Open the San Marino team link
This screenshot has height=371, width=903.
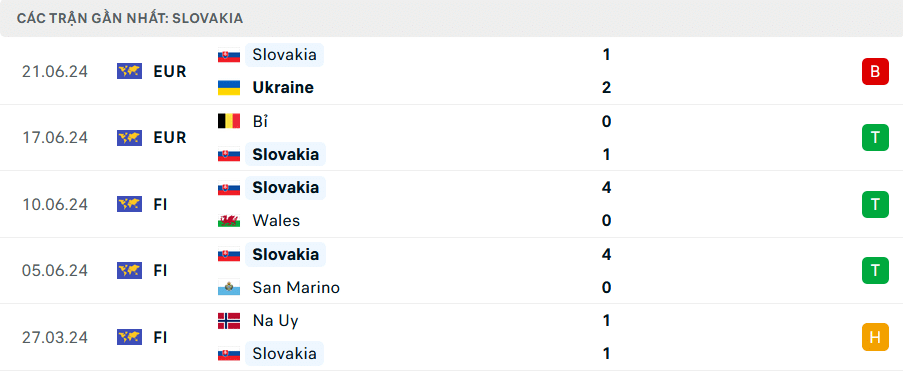[x=296, y=287]
